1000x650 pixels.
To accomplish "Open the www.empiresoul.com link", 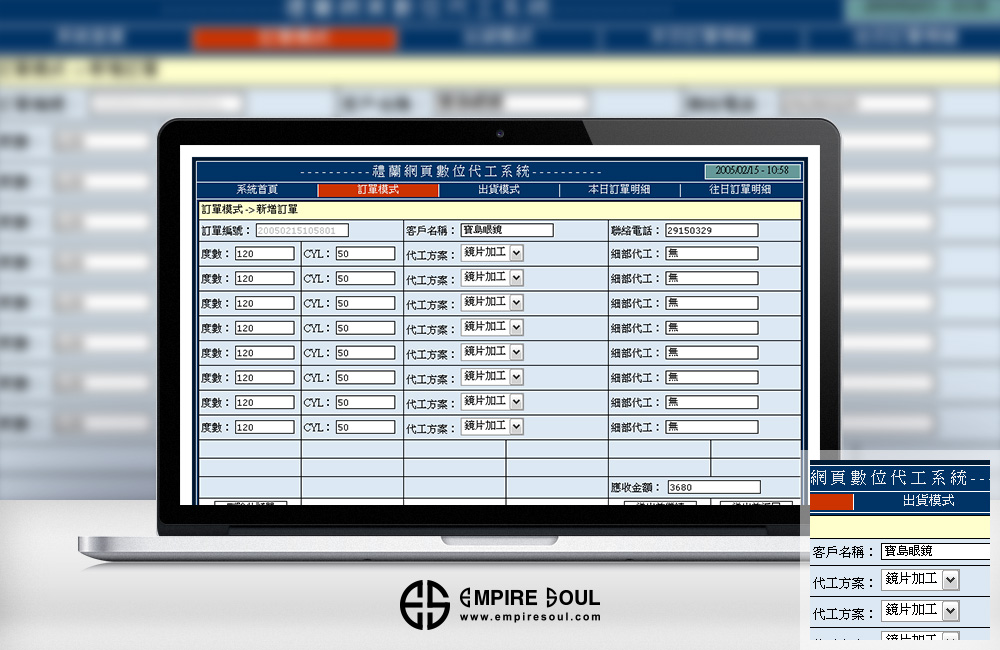I will [x=530, y=617].
